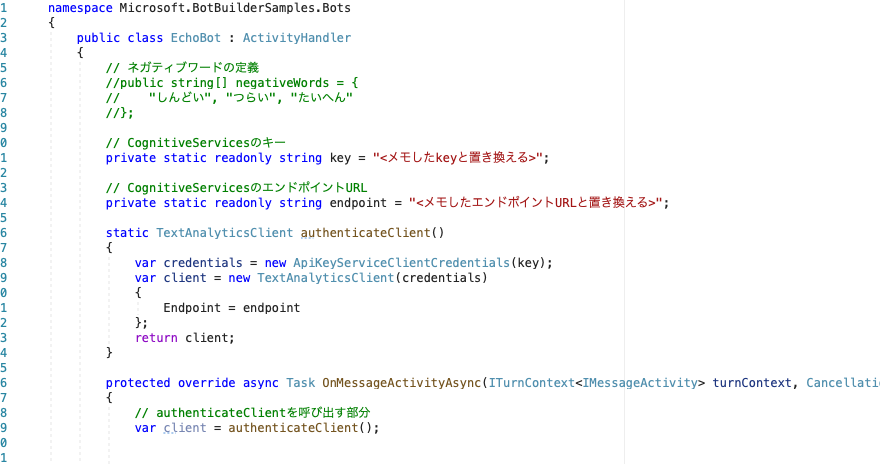Click line number 6 beside the OnMessageActivityAsync line
The height and width of the screenshot is (464, 880).
[3, 383]
